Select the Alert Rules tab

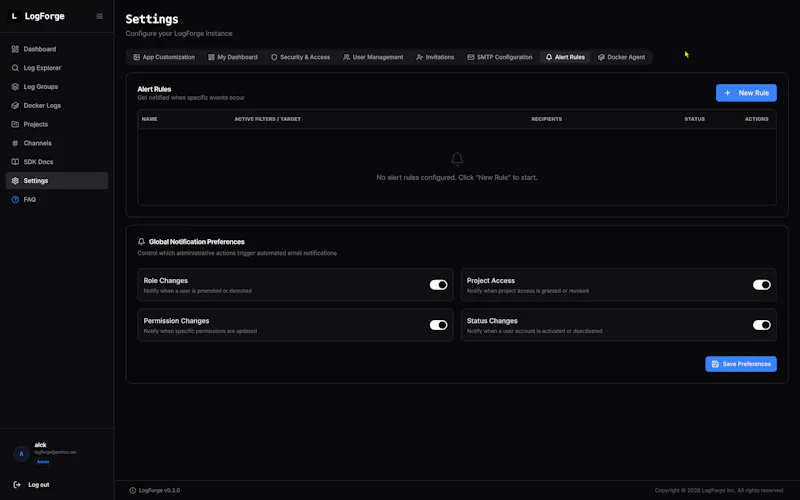565,57
